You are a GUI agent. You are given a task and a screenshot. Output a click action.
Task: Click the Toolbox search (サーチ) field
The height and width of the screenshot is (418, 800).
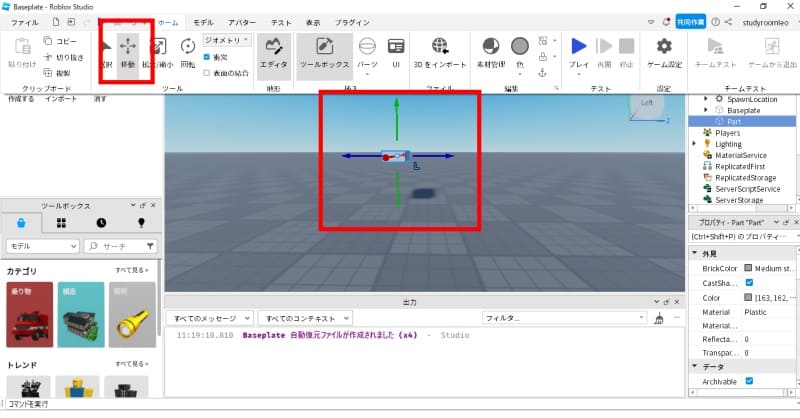pyautogui.click(x=121, y=246)
